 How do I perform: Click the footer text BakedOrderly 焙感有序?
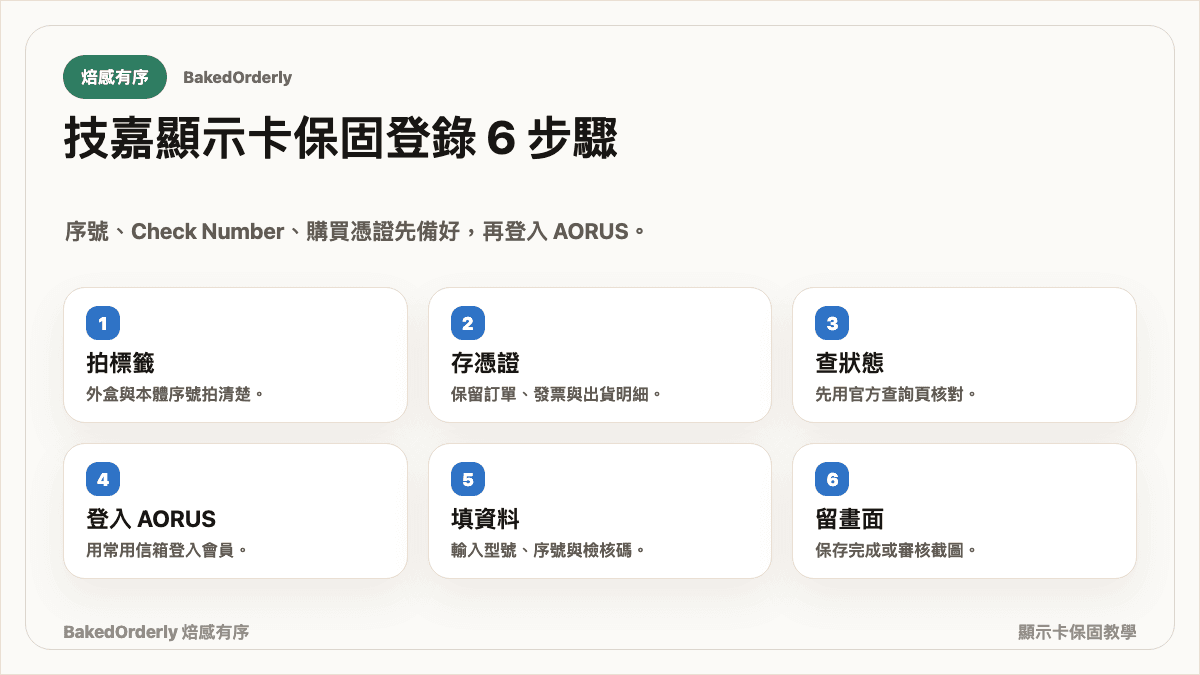pyautogui.click(x=156, y=632)
